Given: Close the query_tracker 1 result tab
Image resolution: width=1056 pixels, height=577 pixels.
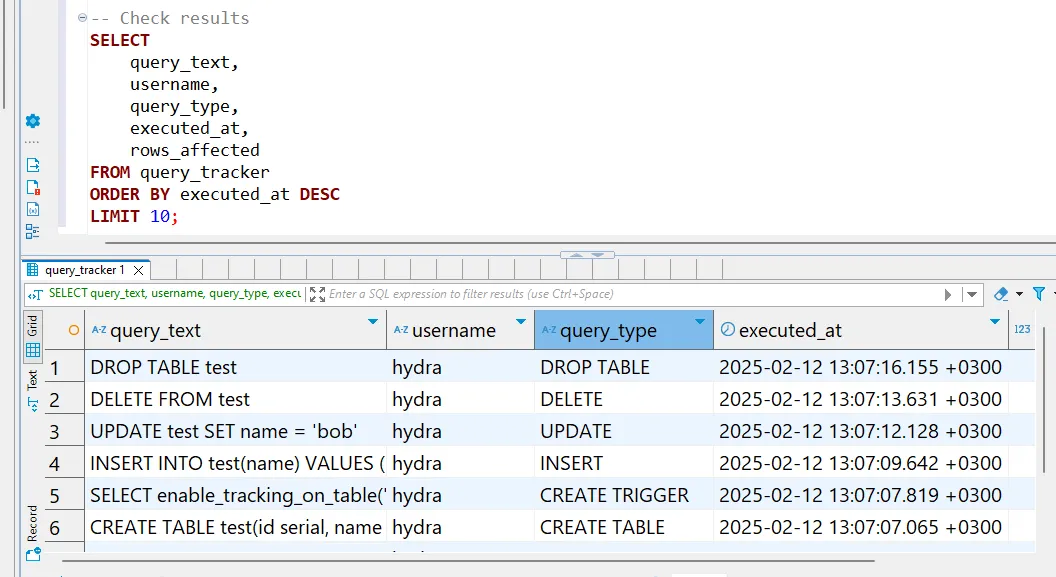Looking at the screenshot, I should click(139, 270).
